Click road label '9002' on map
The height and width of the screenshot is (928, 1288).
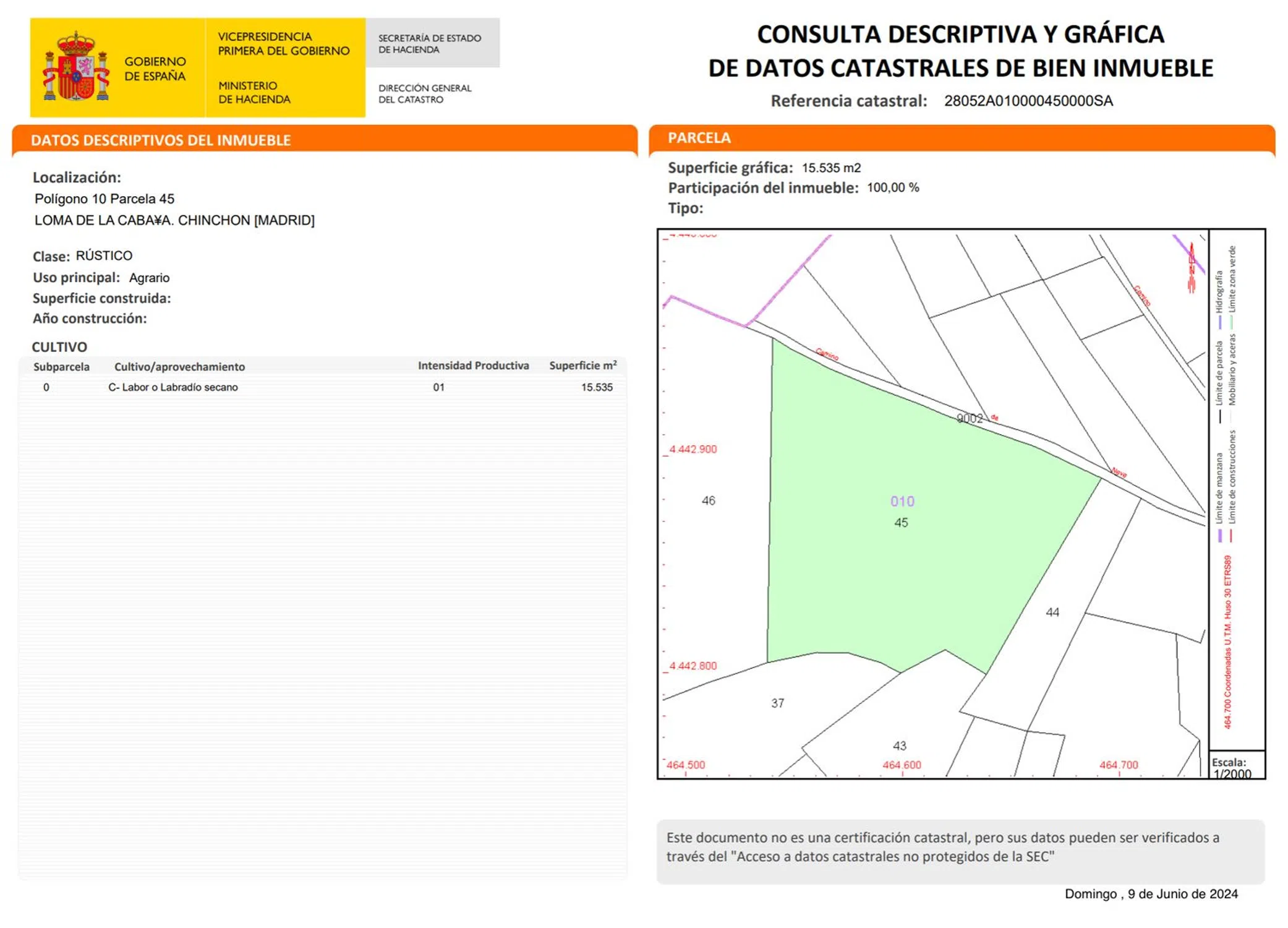tap(970, 418)
